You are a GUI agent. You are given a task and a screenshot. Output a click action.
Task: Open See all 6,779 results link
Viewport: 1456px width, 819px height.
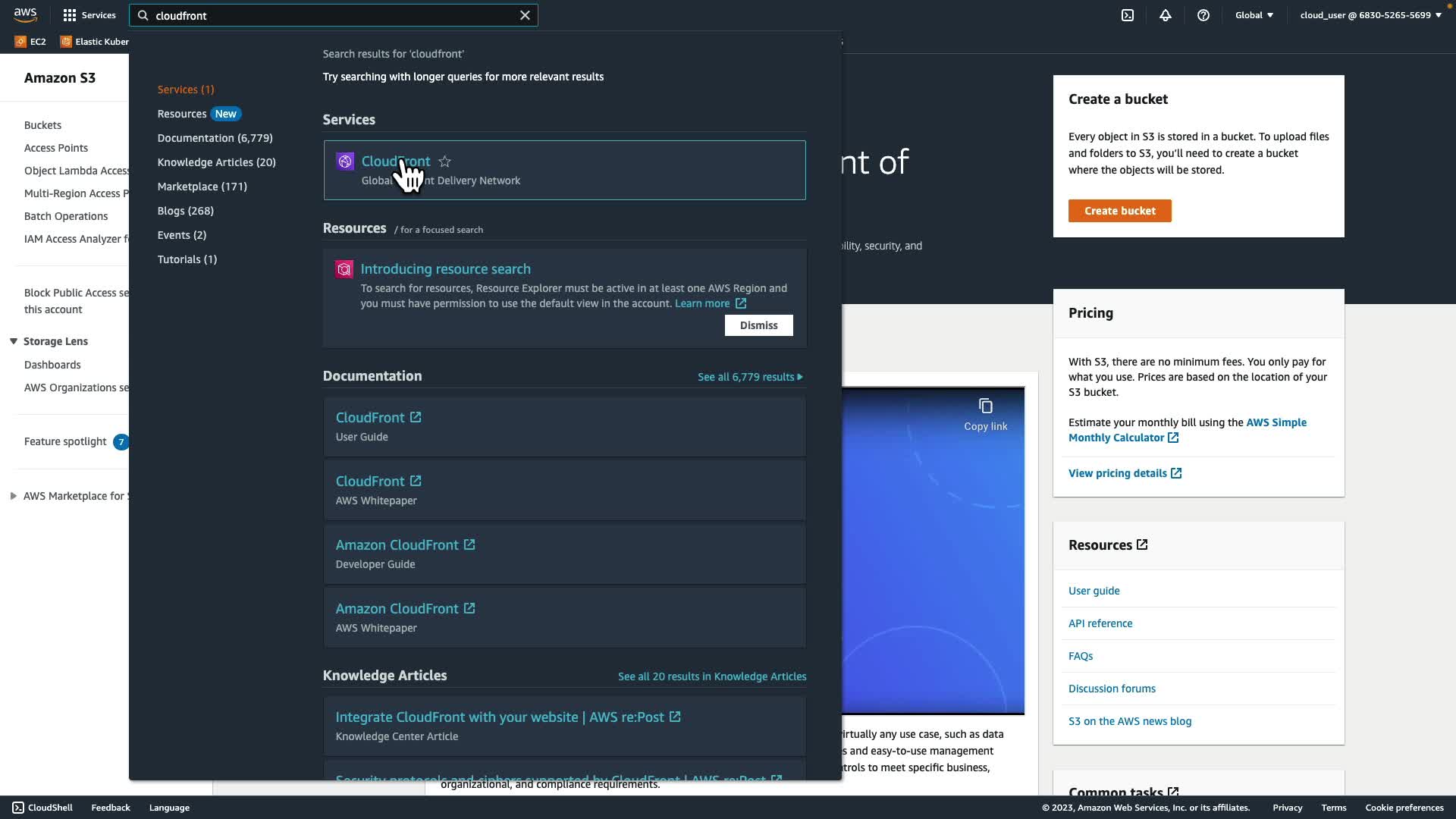[x=749, y=377]
